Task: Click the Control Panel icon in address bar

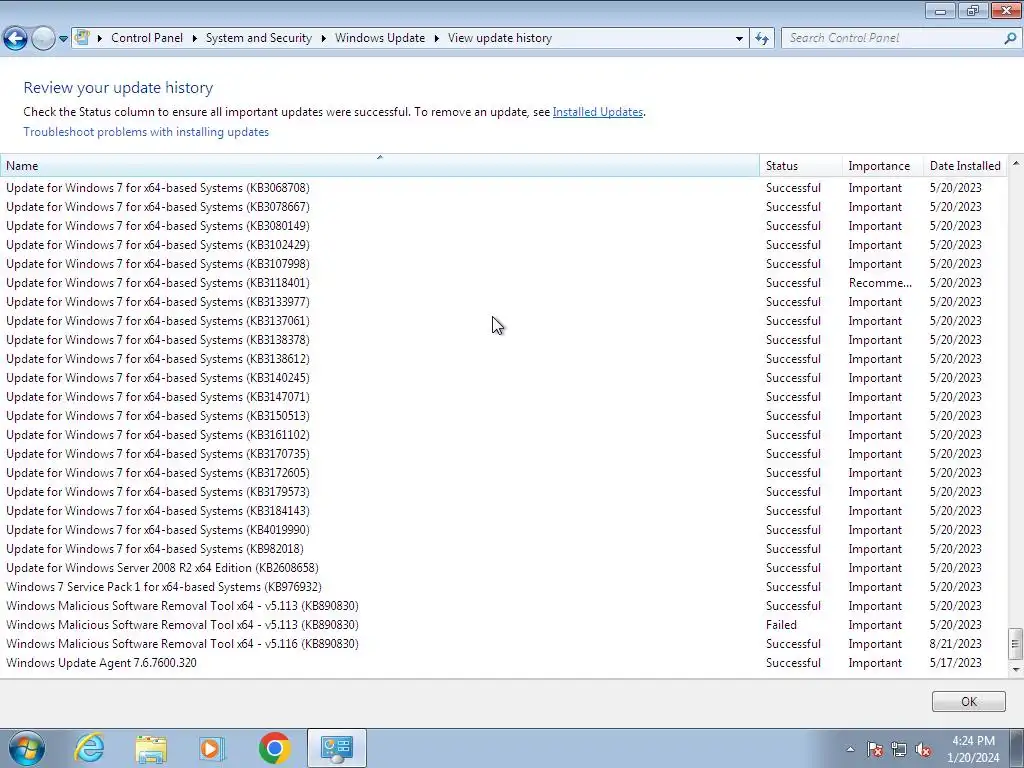Action: click(x=82, y=37)
